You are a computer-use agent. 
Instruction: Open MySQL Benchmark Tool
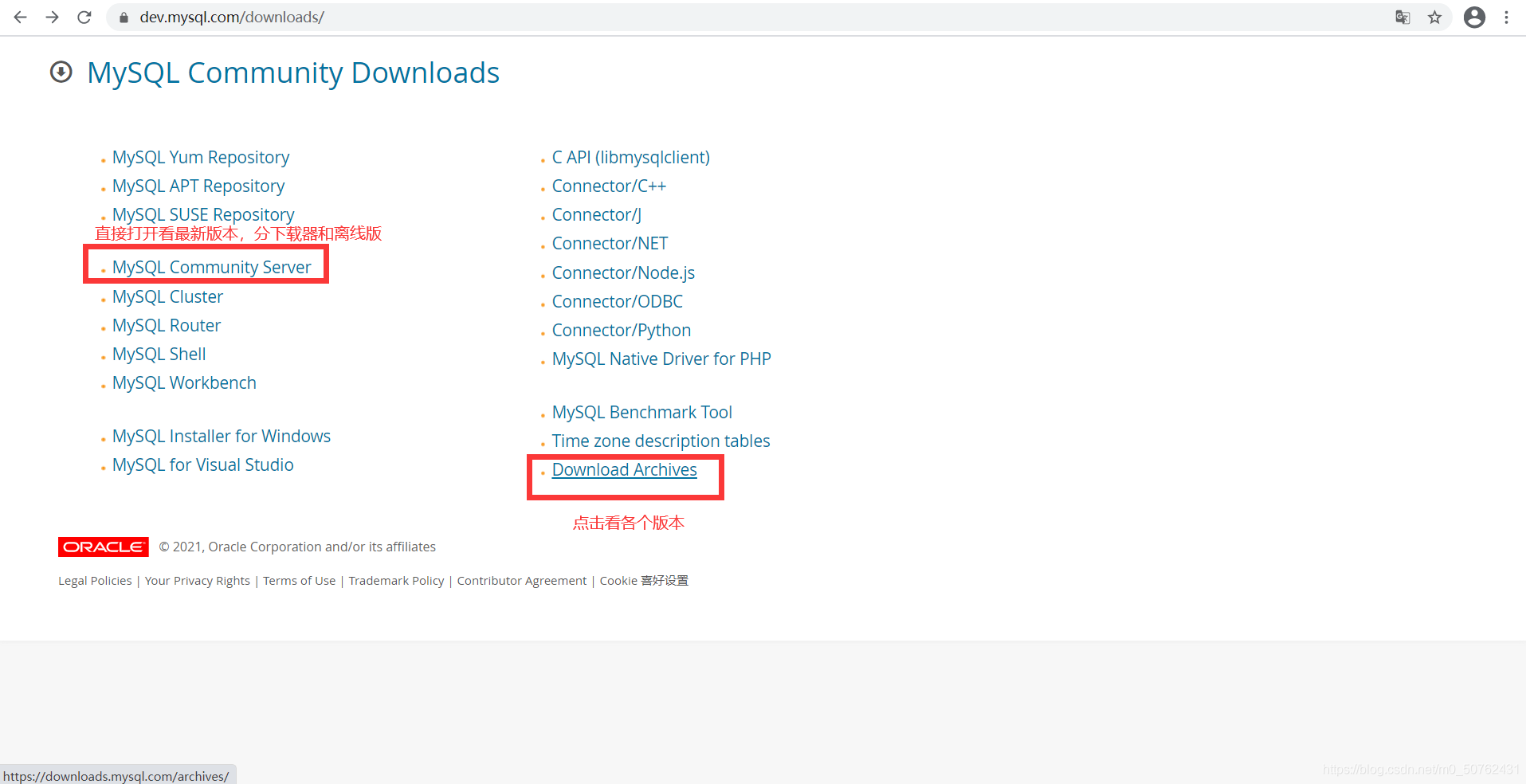point(642,413)
